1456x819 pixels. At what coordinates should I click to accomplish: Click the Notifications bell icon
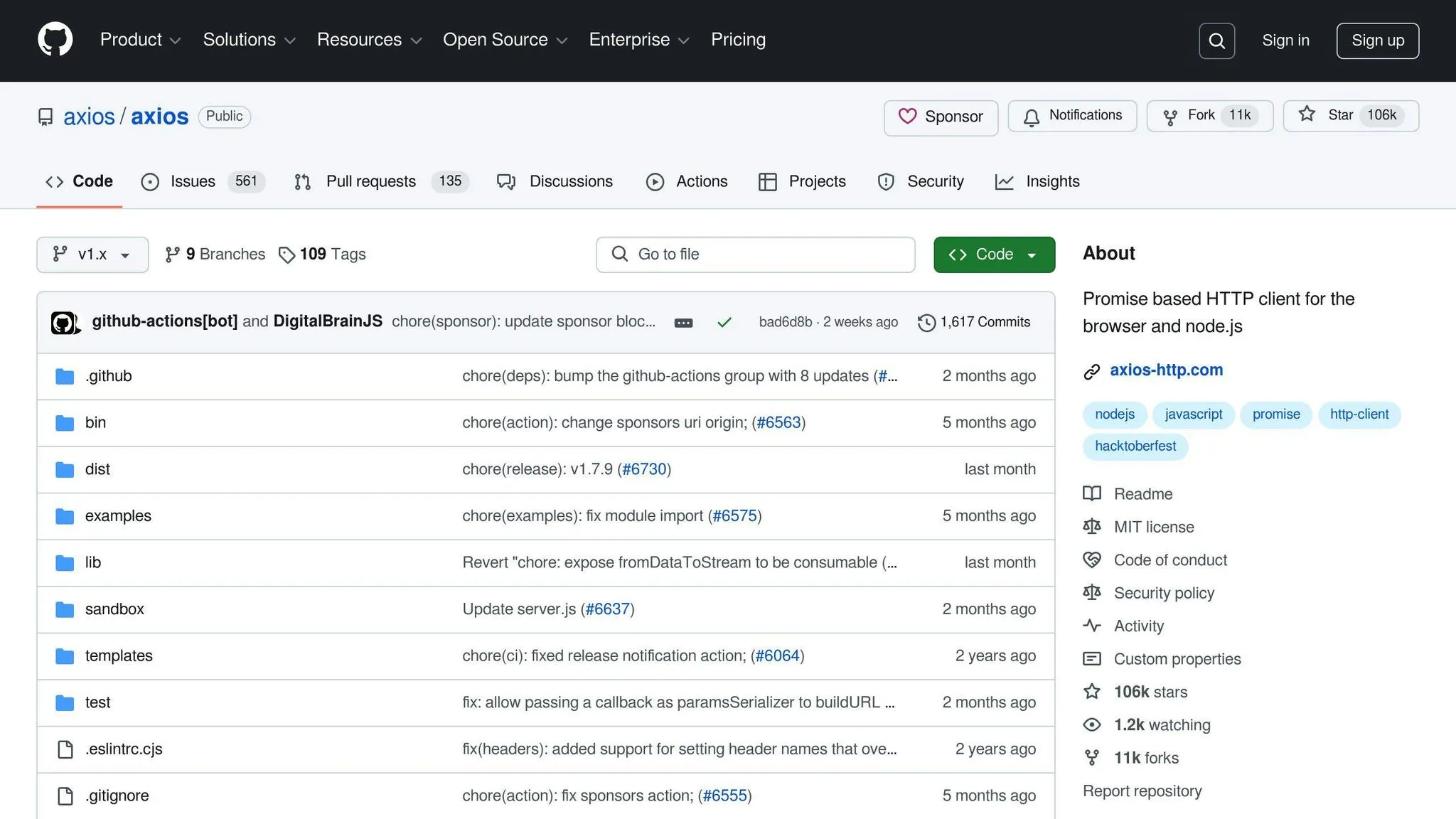(x=1032, y=117)
